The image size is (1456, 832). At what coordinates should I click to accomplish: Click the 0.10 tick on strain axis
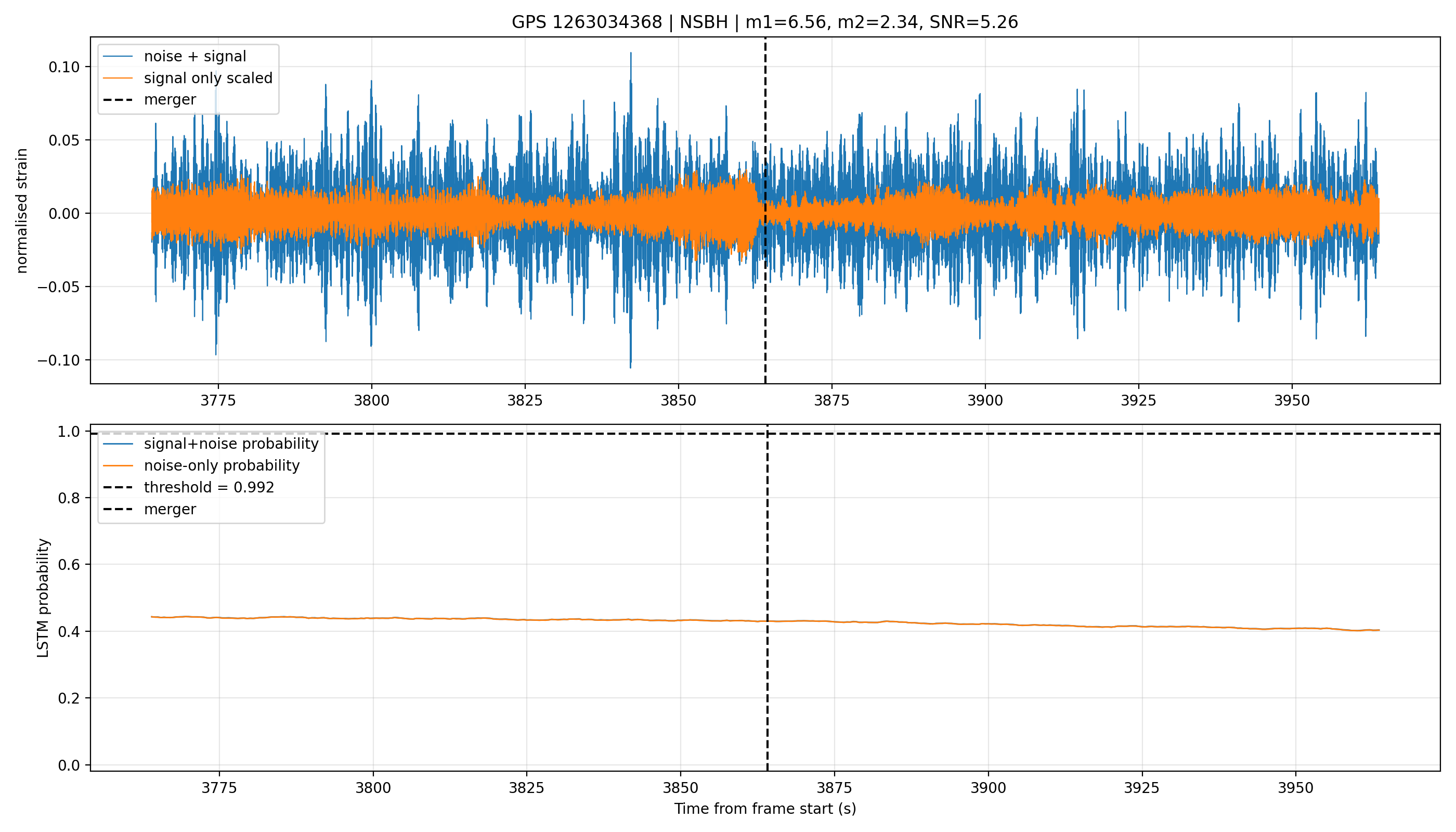point(64,67)
